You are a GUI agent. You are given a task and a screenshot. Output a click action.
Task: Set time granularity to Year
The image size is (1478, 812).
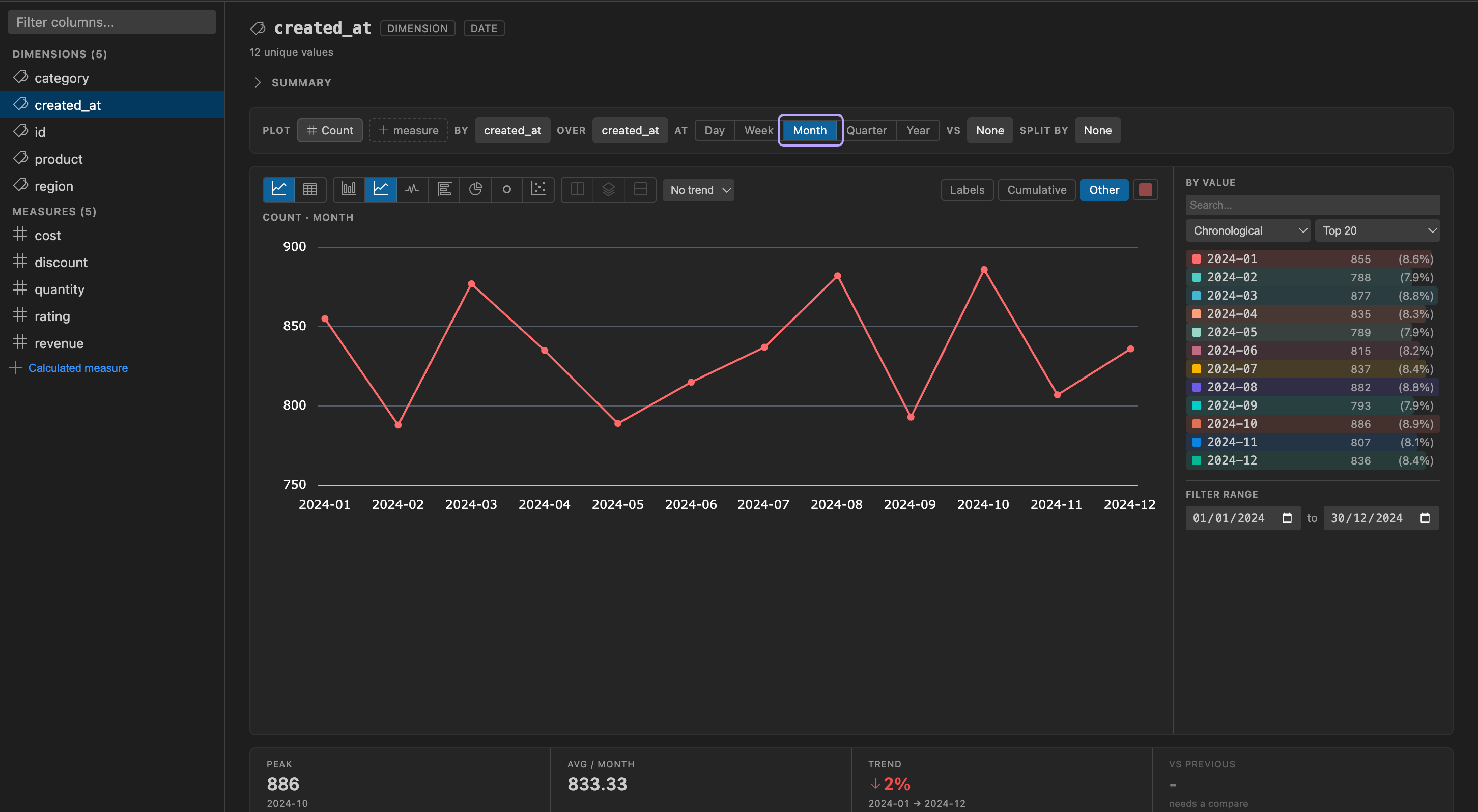(918, 130)
